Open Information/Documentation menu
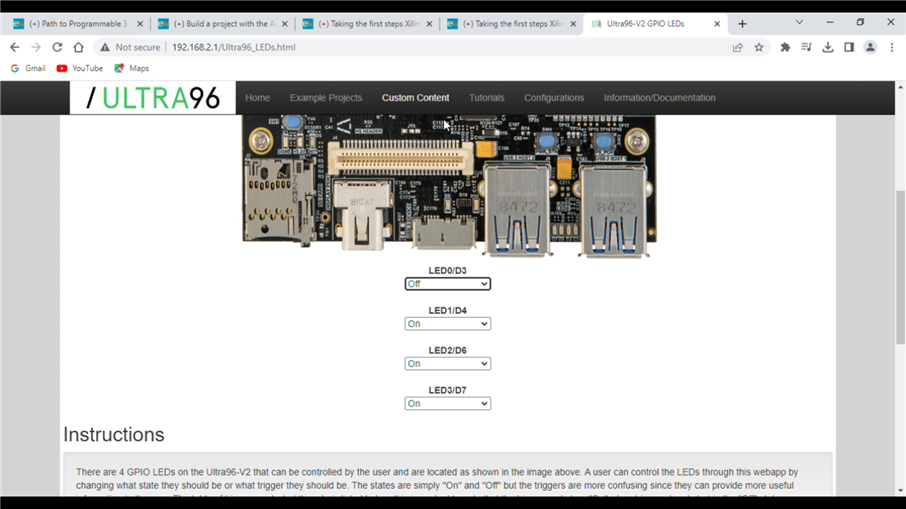Image resolution: width=906 pixels, height=509 pixels. pyautogui.click(x=660, y=98)
